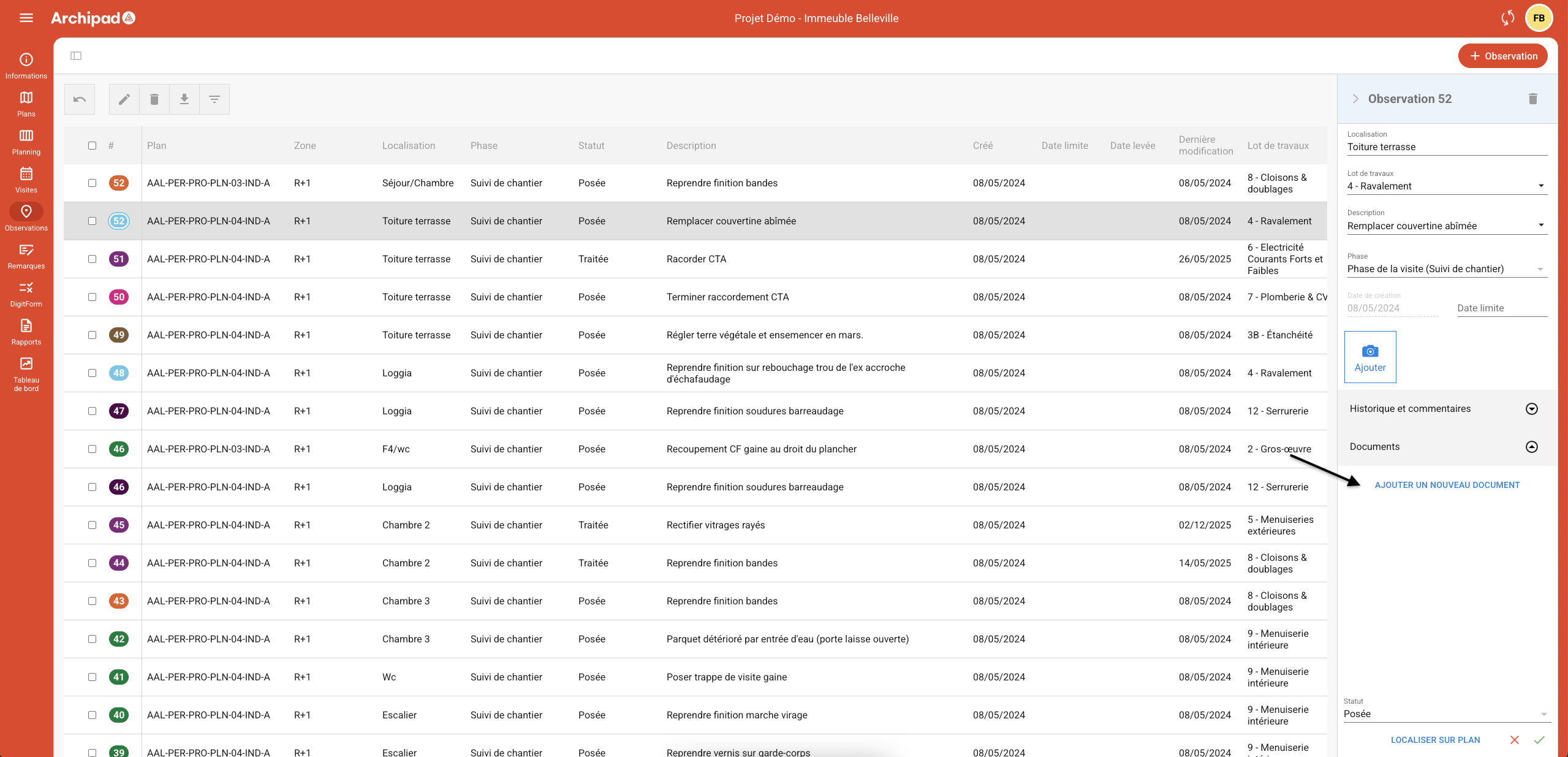Open the filter icon in toolbar
This screenshot has height=757, width=1568.
tap(214, 99)
